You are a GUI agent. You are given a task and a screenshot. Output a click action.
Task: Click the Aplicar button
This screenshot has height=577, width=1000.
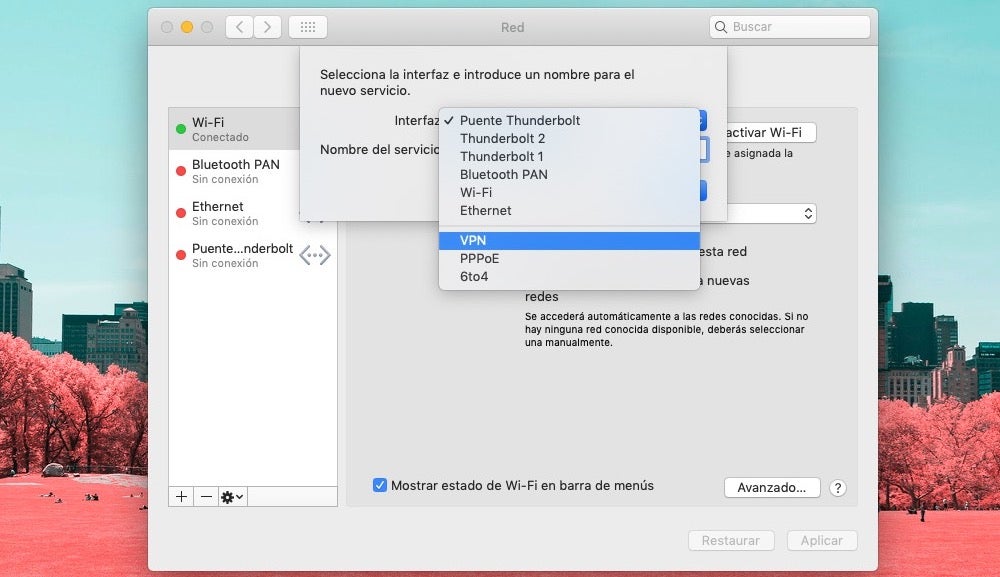pos(821,540)
